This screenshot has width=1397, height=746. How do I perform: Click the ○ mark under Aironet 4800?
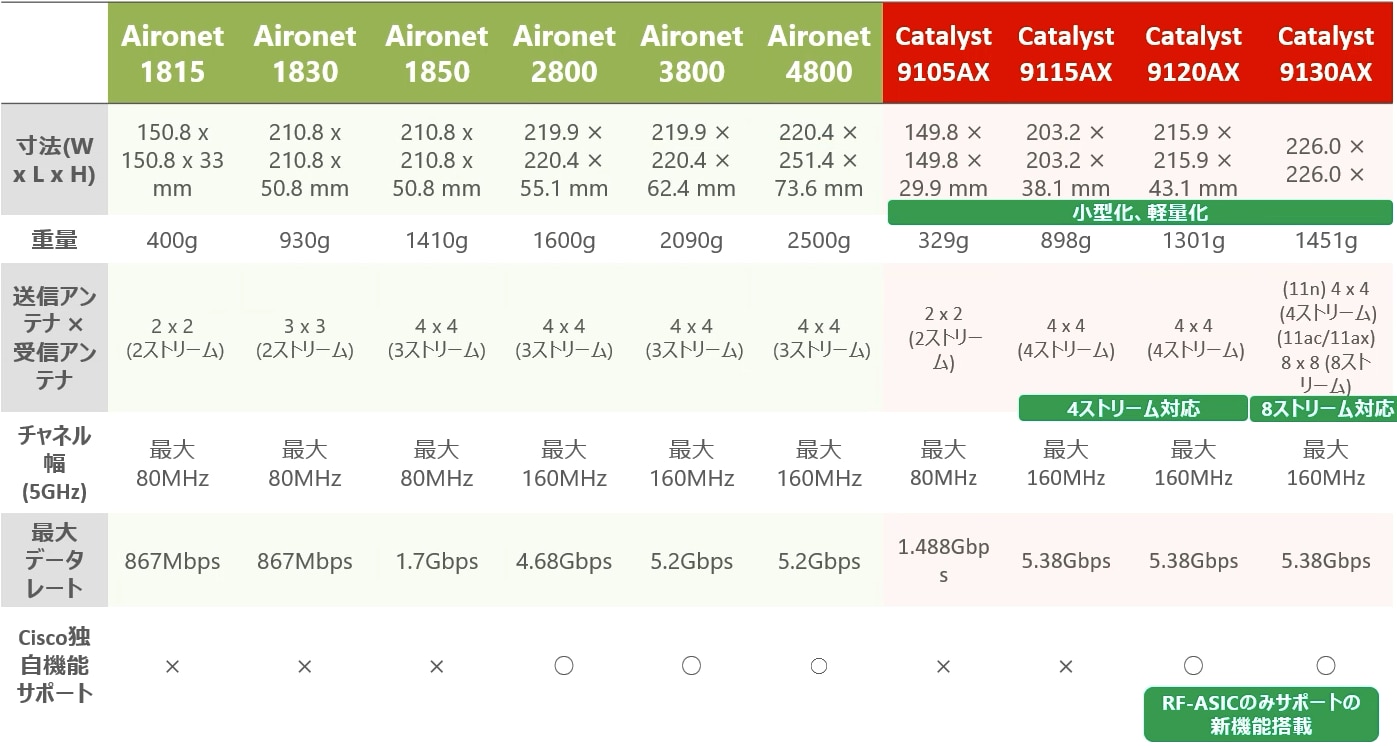coord(819,665)
